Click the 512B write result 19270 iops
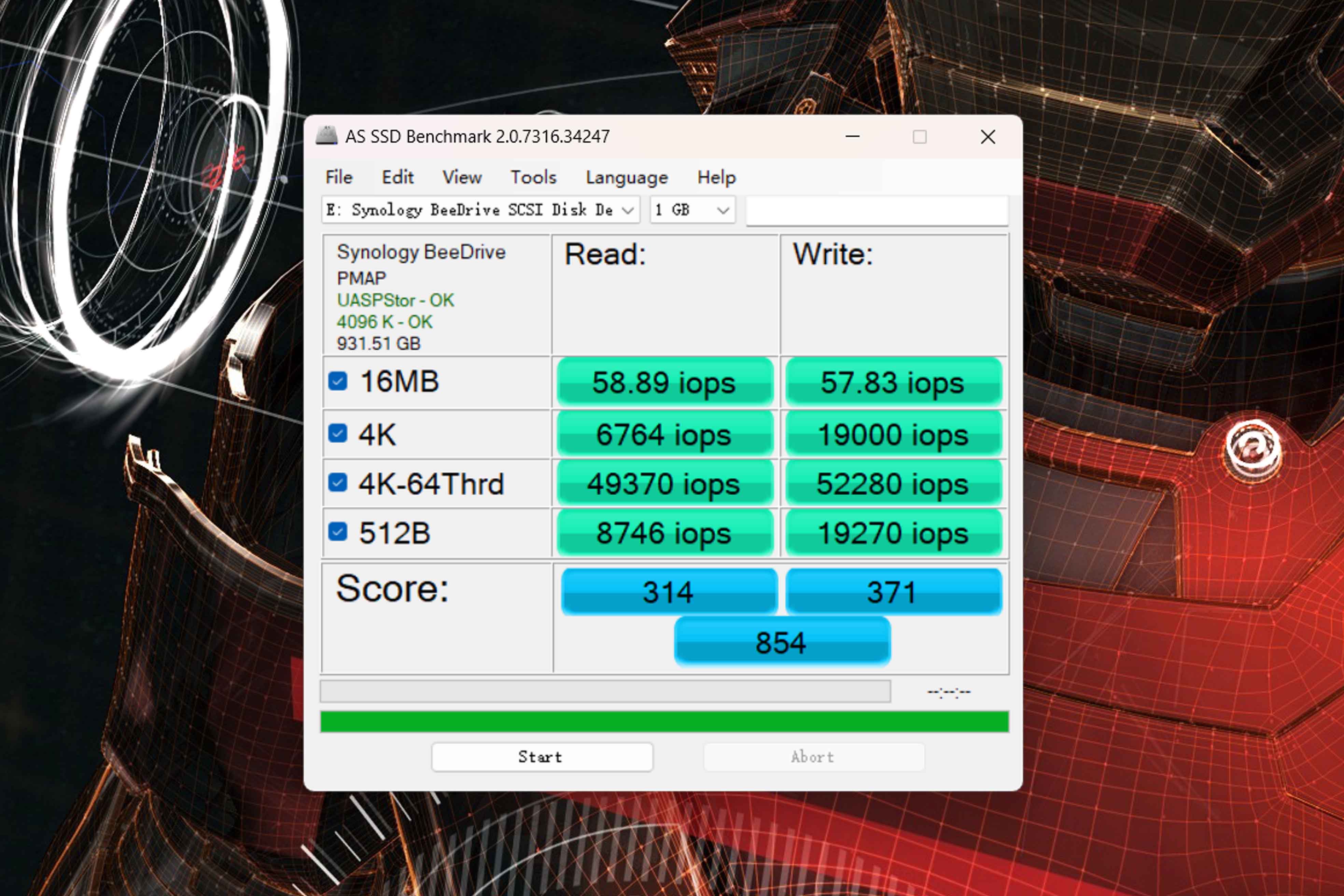This screenshot has width=1344, height=896. tap(893, 533)
